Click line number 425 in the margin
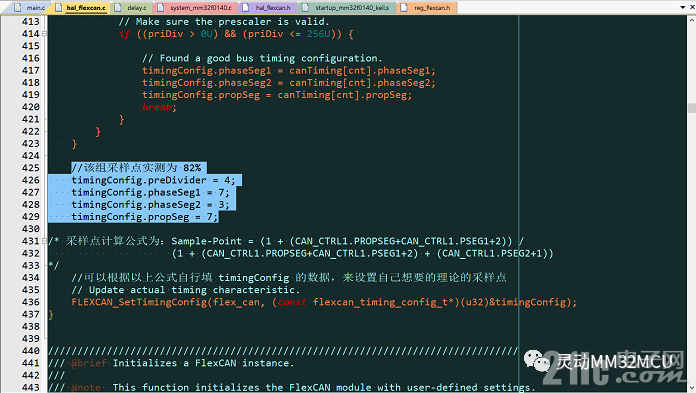This screenshot has height=393, width=696. 31,168
